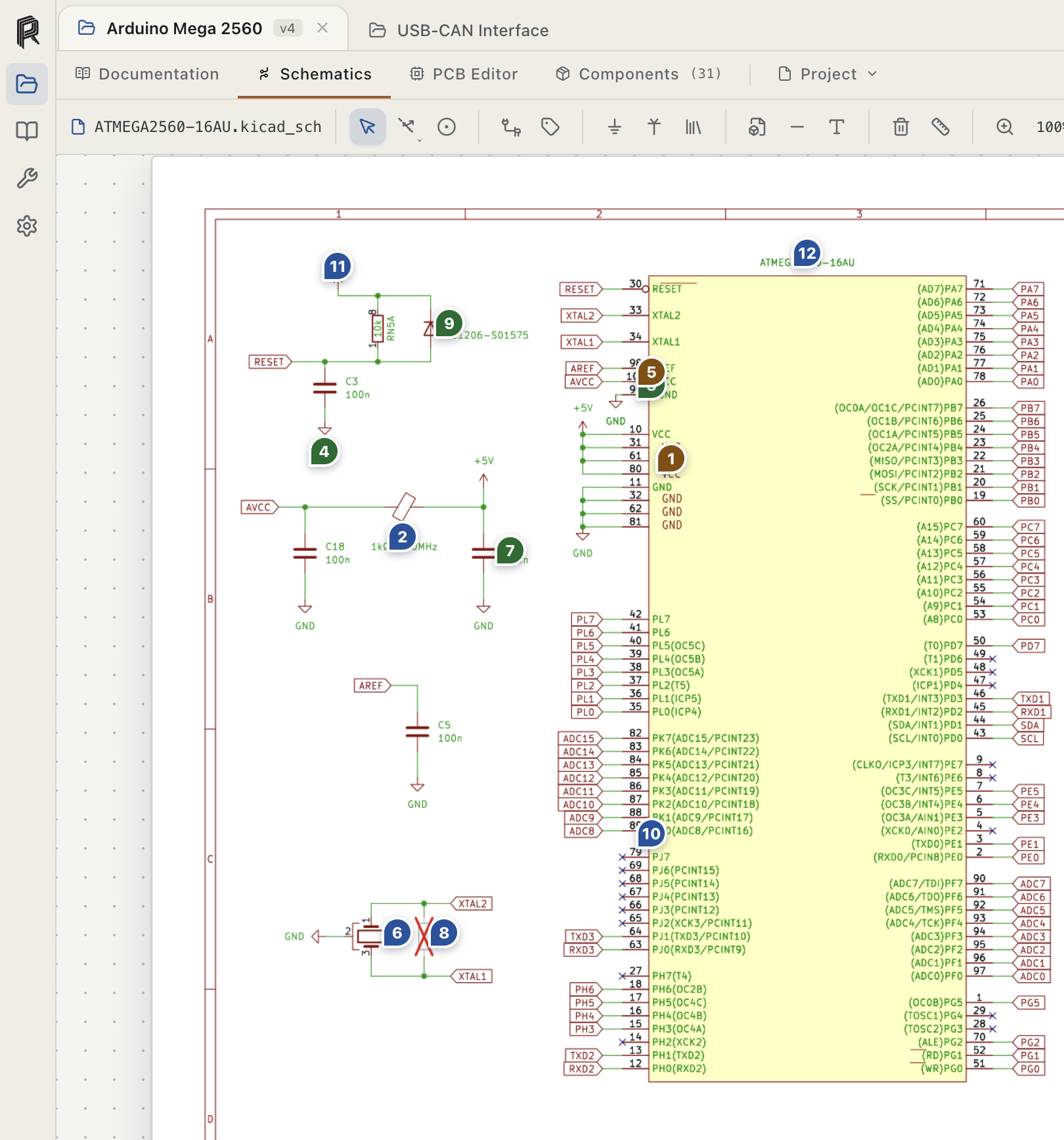Click the add component file icon
The width and height of the screenshot is (1064, 1140).
[x=757, y=127]
